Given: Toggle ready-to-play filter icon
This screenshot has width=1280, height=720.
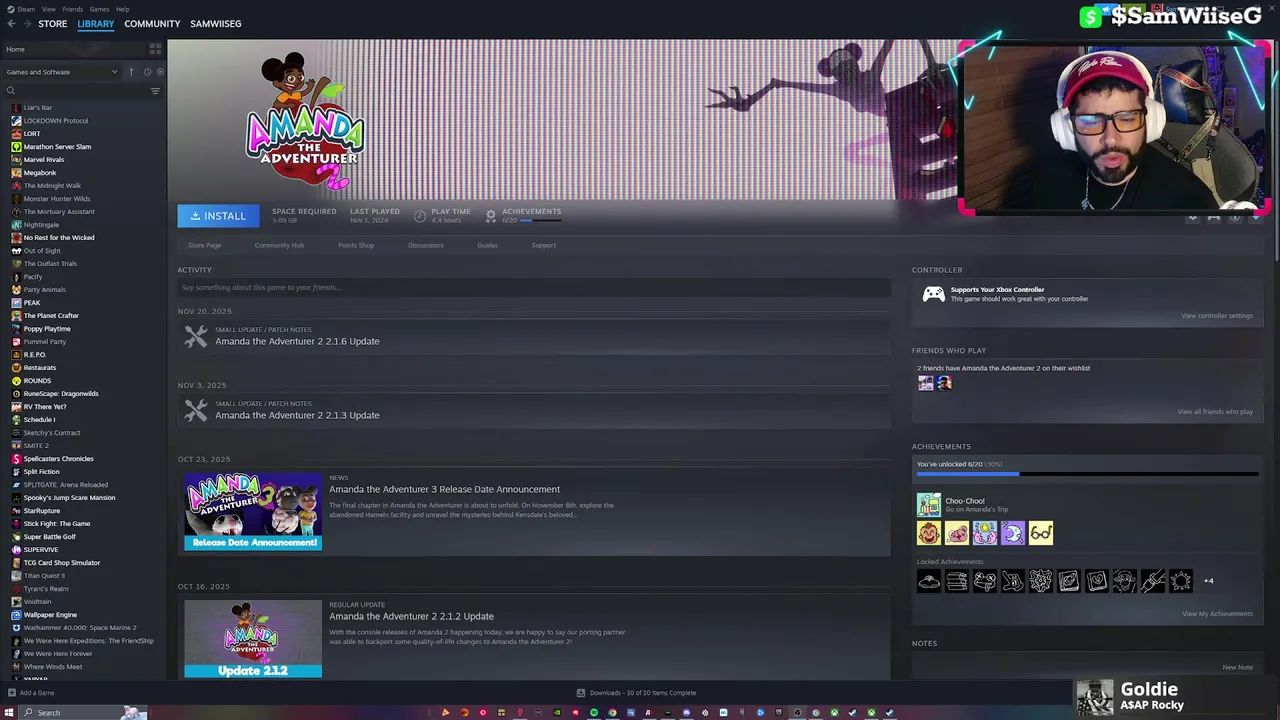Looking at the screenshot, I should point(160,72).
